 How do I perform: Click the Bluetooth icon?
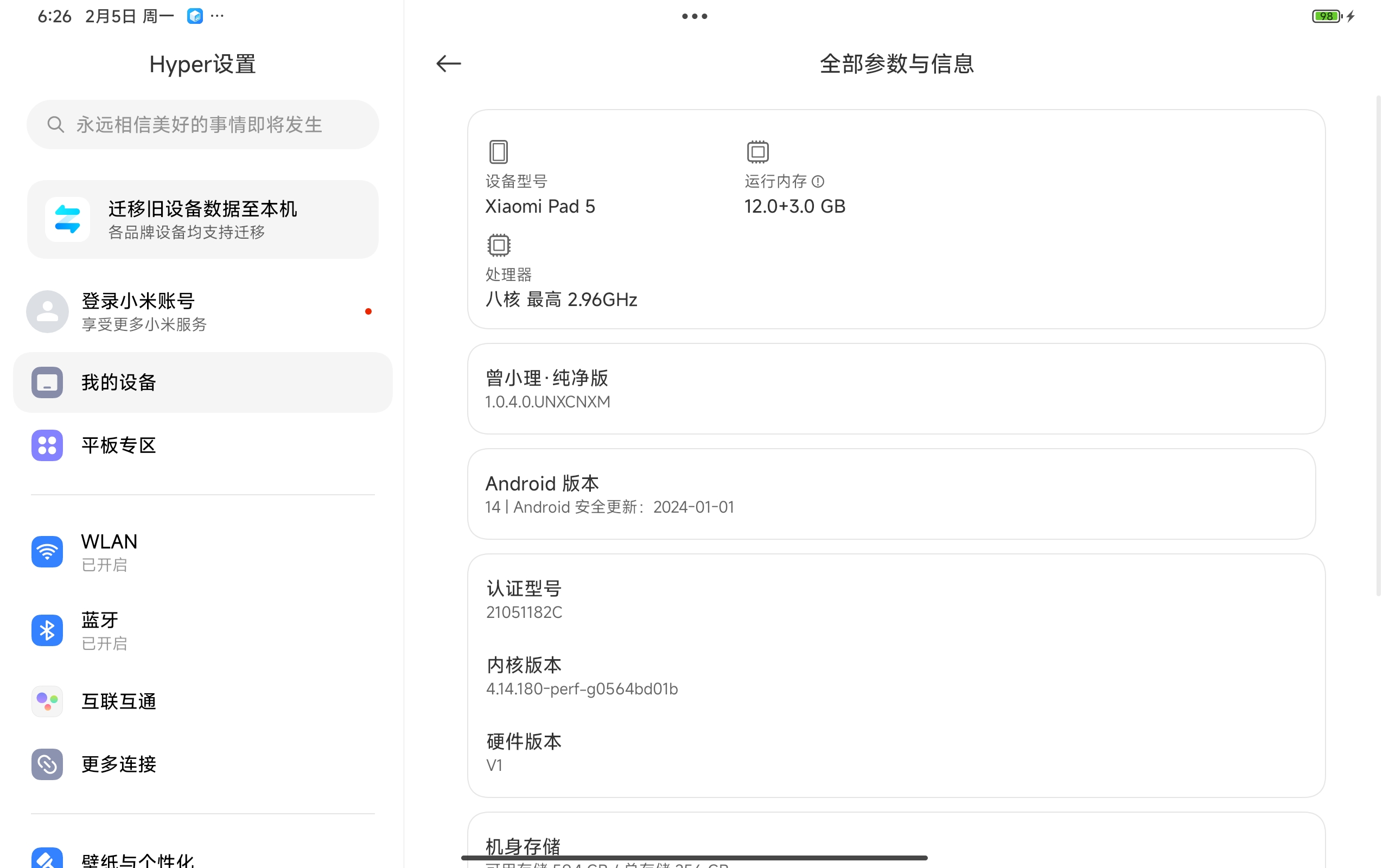tap(47, 630)
